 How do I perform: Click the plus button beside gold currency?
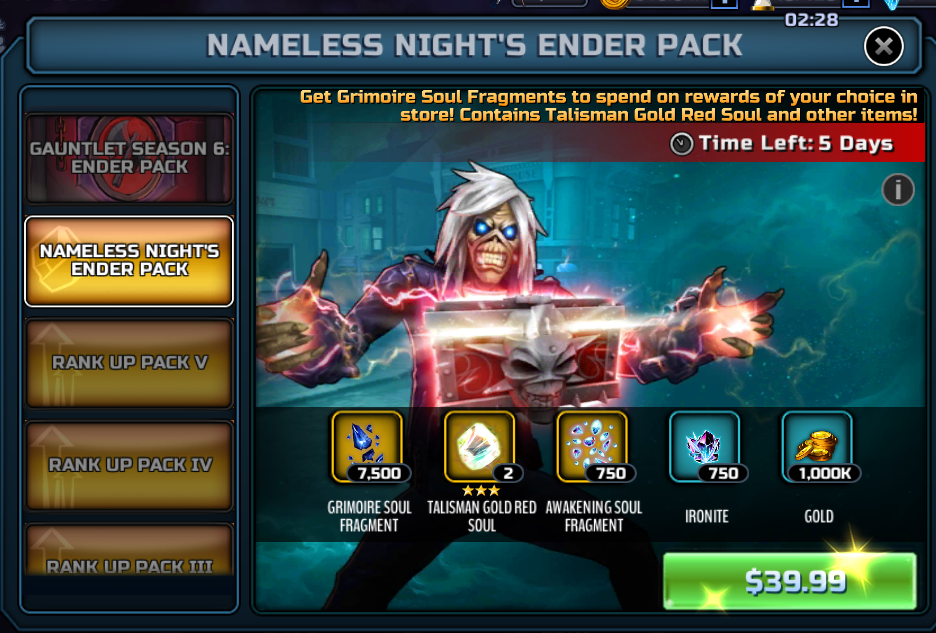[723, 3]
